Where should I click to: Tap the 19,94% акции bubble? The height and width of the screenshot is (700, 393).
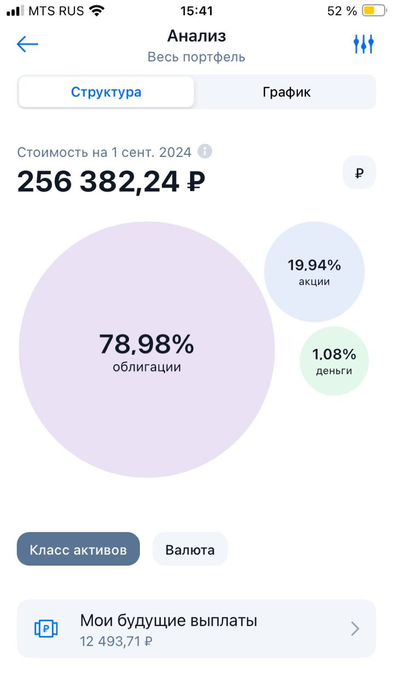tap(314, 271)
